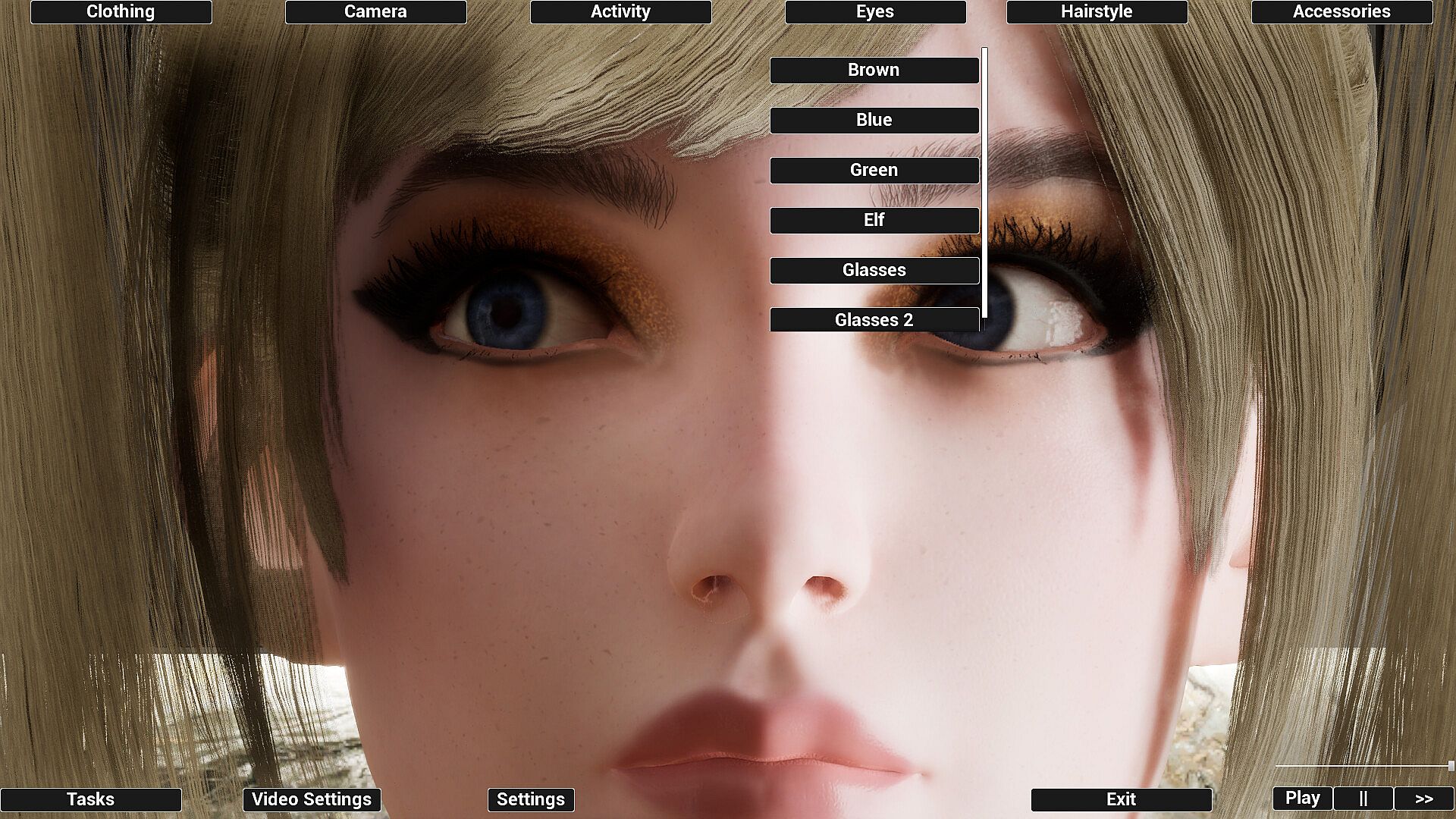Open the Tasks panel
The height and width of the screenshot is (819, 1456).
(90, 799)
